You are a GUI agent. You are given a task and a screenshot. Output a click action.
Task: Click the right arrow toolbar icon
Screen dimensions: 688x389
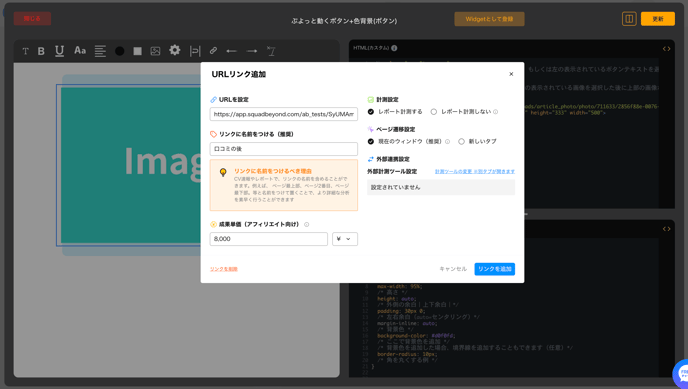tap(252, 51)
